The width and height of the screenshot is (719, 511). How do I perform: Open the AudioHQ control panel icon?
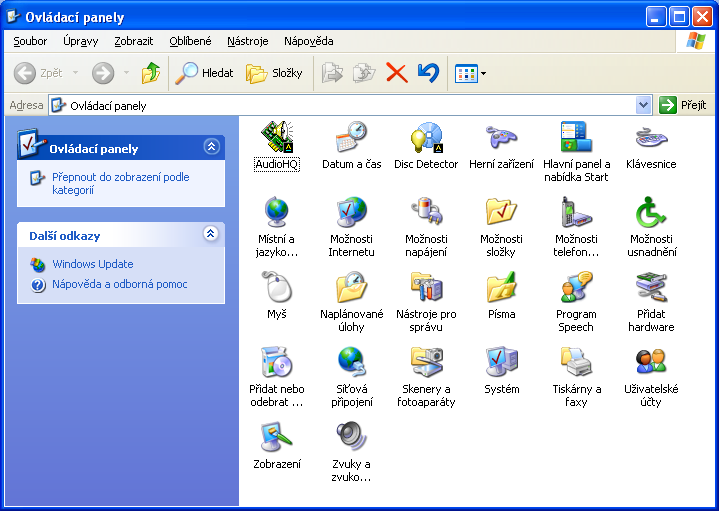point(277,138)
